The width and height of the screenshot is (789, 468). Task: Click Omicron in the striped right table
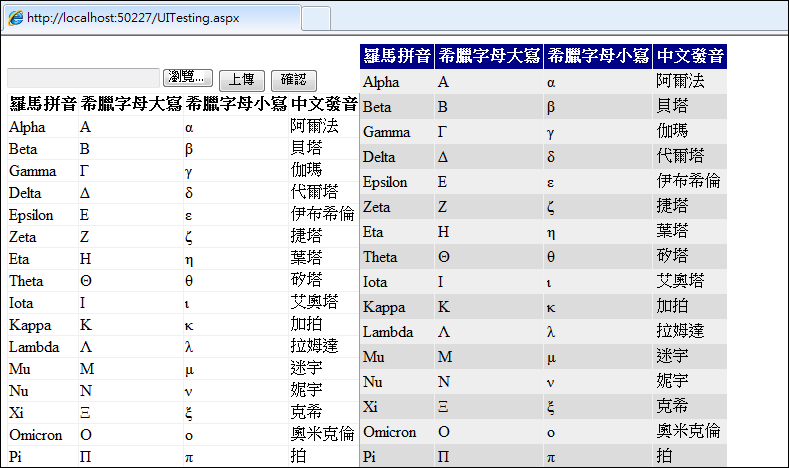coord(389,432)
